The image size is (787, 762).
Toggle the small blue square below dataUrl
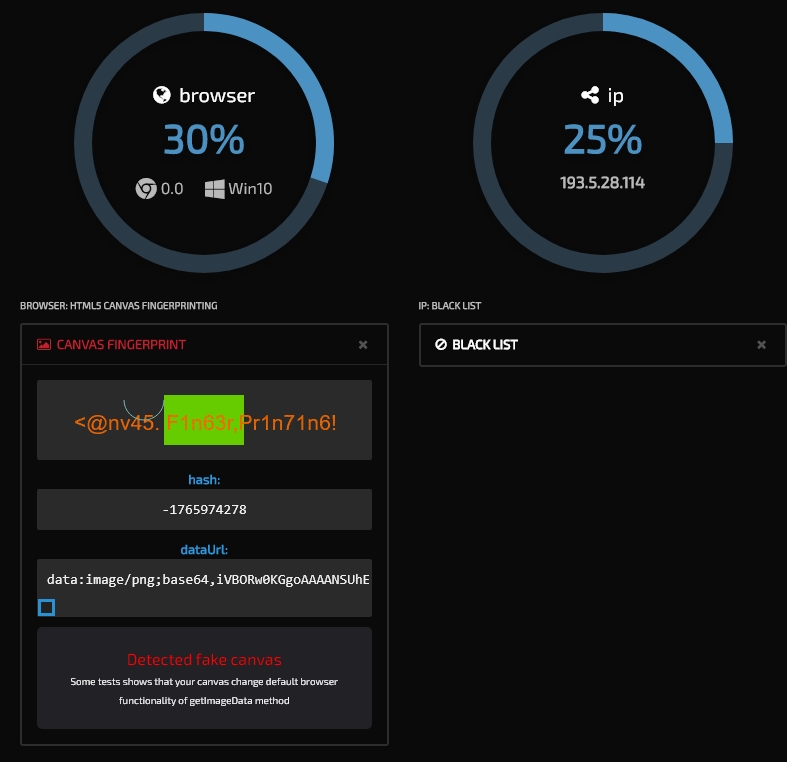click(46, 607)
